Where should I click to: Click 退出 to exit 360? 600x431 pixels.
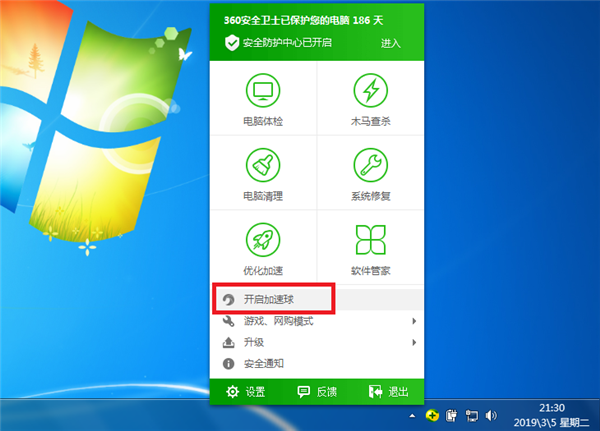click(x=388, y=391)
